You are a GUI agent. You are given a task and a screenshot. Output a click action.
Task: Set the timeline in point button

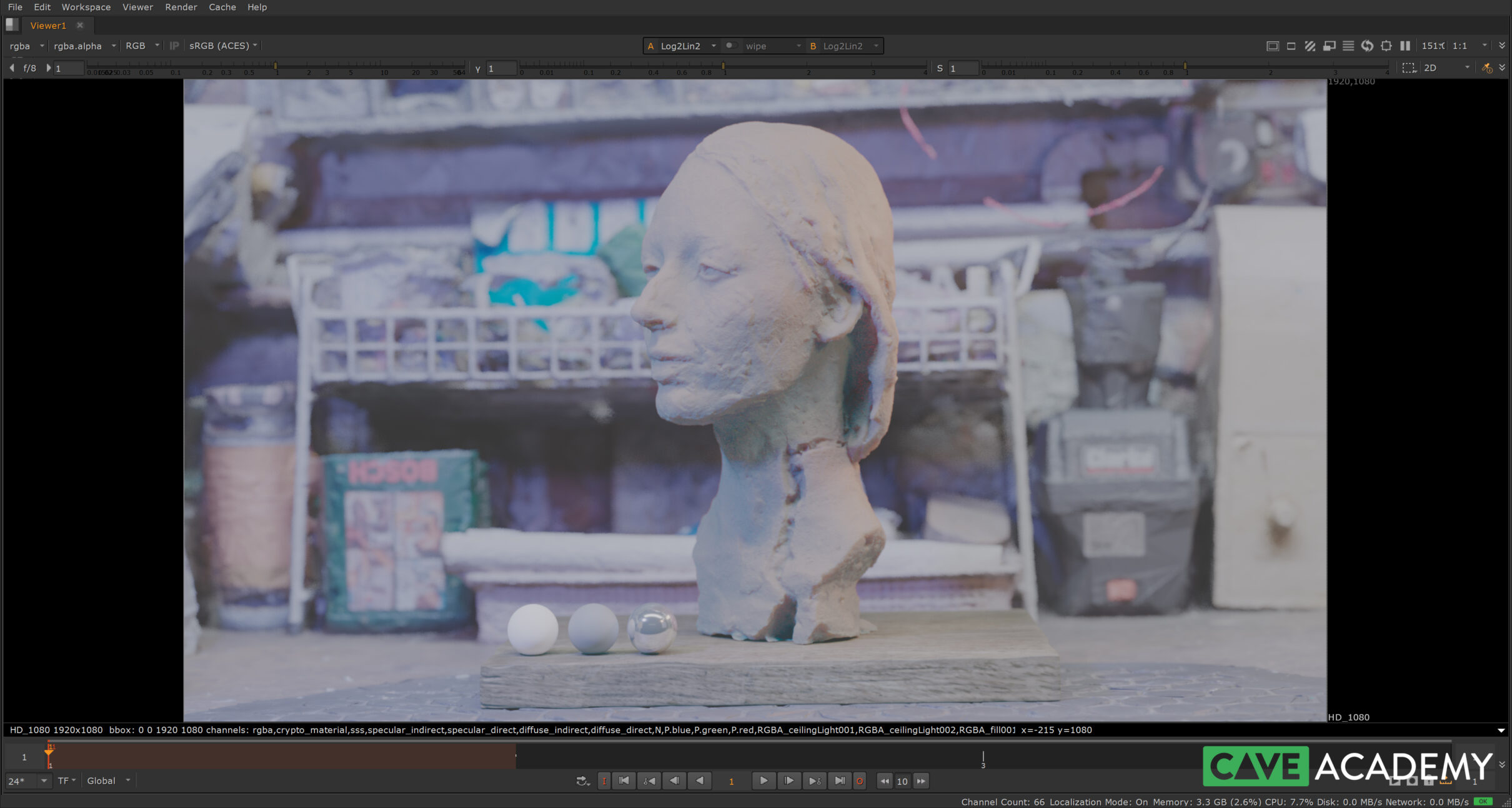coord(604,781)
